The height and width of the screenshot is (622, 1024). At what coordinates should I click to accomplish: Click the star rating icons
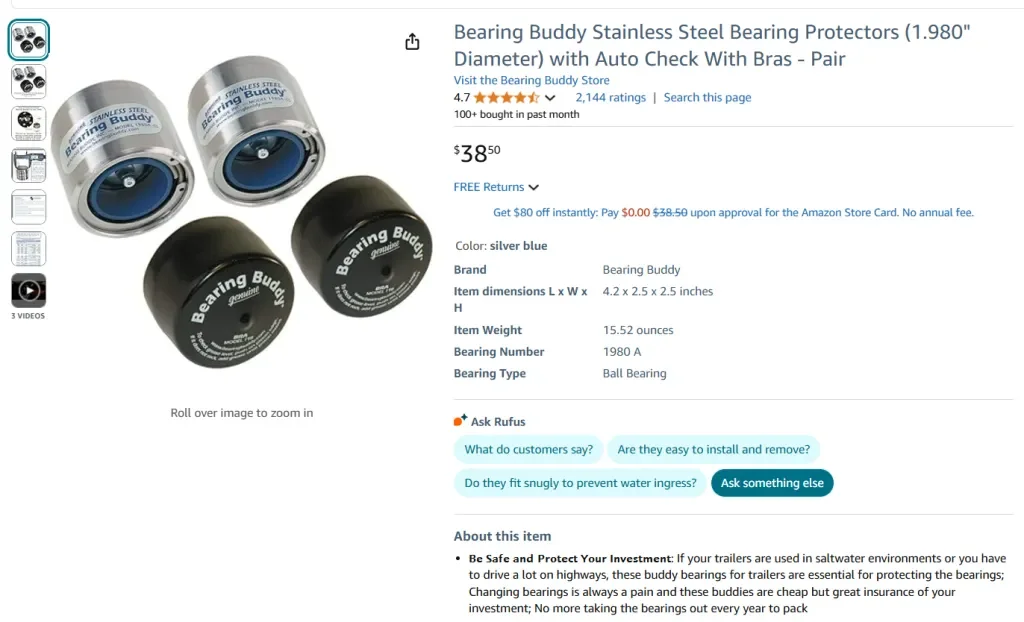[506, 98]
